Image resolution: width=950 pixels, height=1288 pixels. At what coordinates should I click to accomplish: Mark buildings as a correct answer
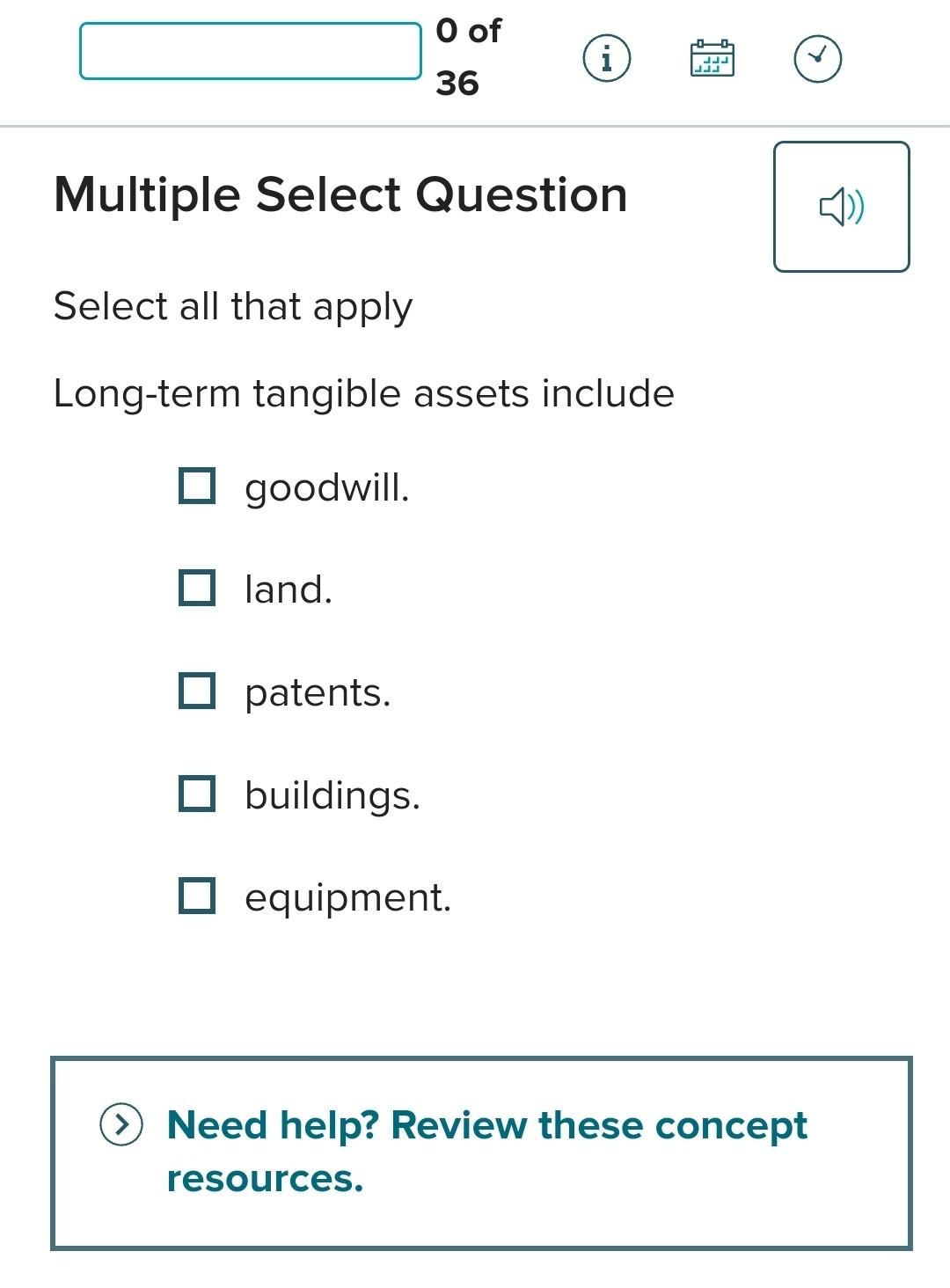coord(198,795)
